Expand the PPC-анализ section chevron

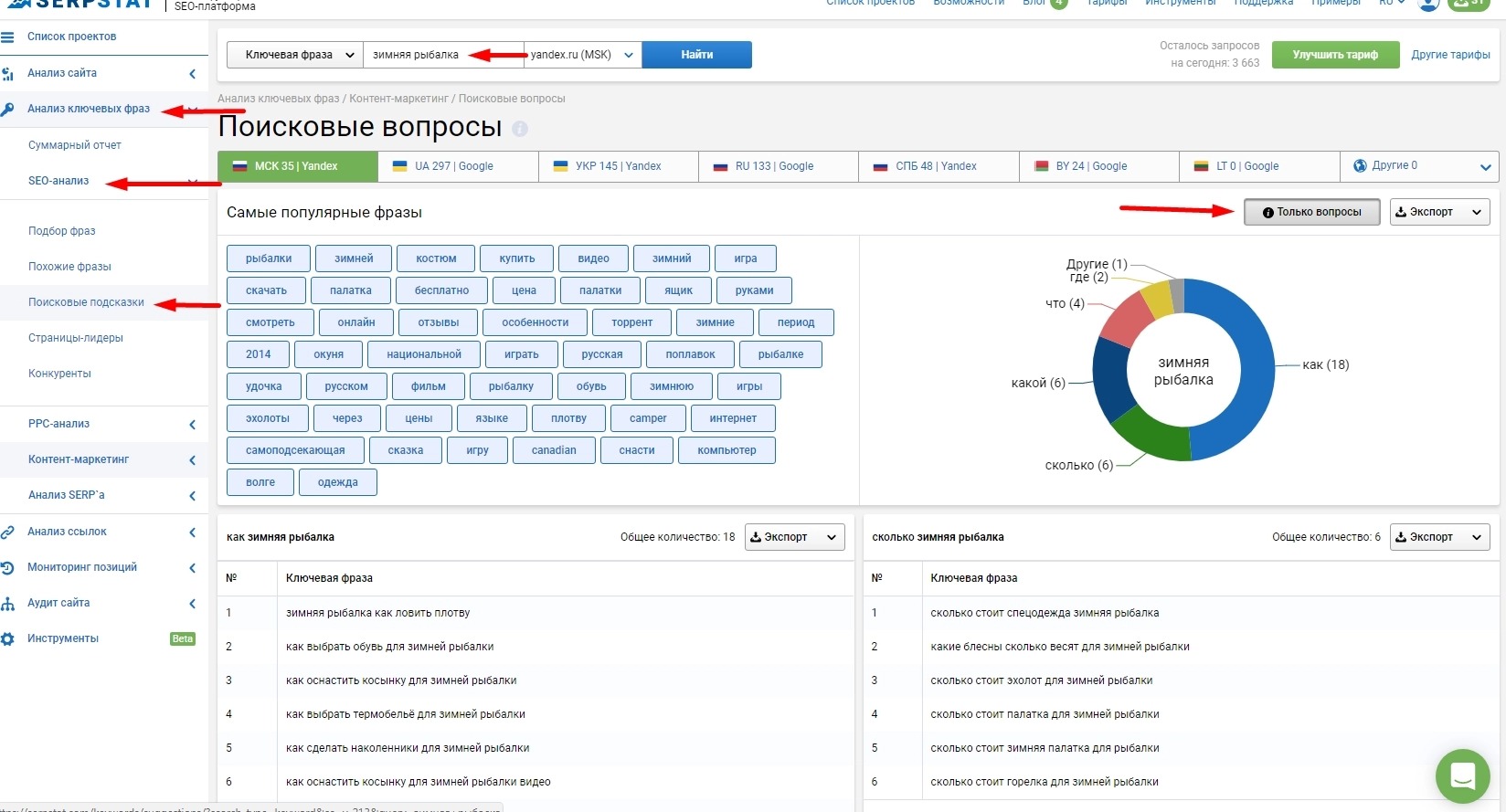pos(192,425)
